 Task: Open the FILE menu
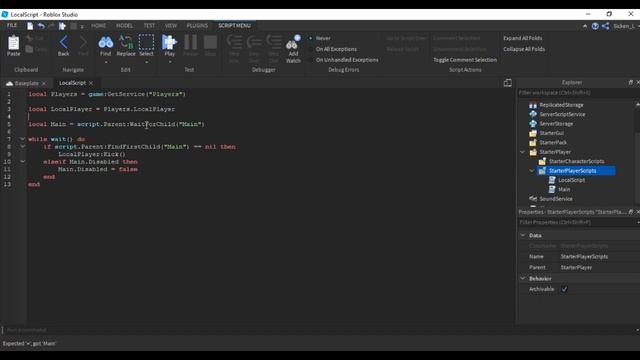point(12,25)
